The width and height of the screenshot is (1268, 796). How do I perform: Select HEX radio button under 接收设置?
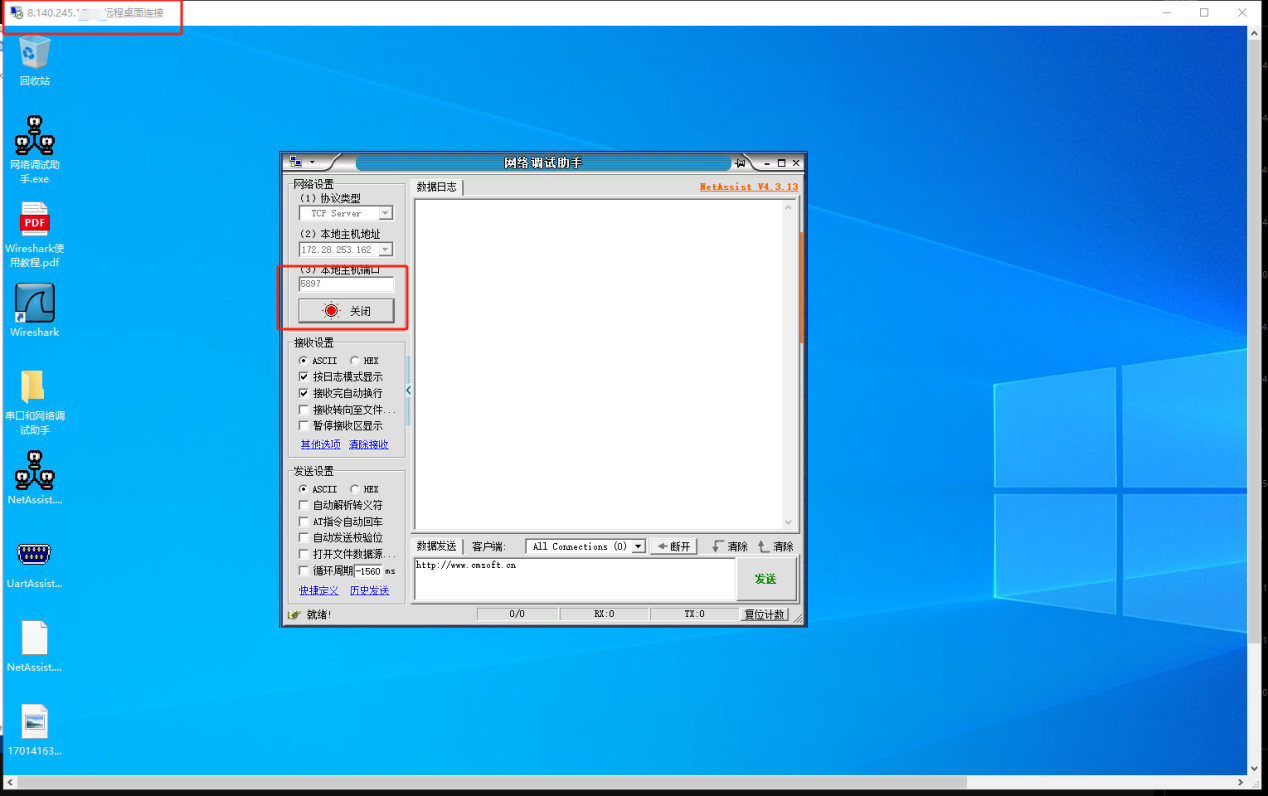pos(355,361)
